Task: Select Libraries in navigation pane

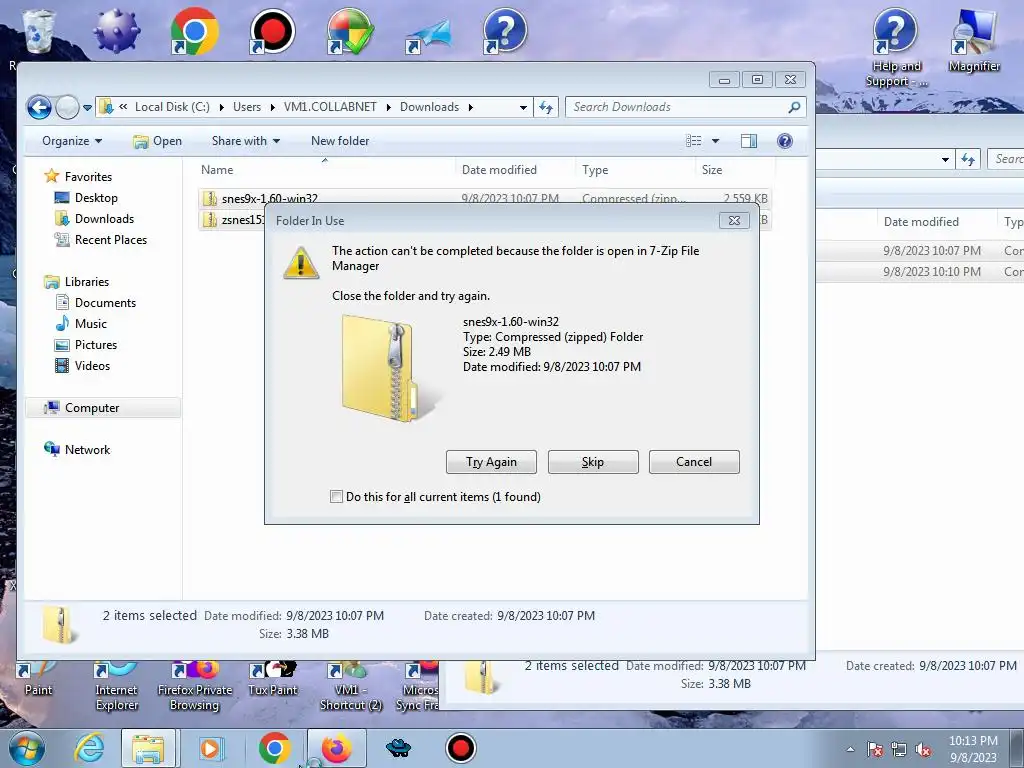Action: pos(87,281)
